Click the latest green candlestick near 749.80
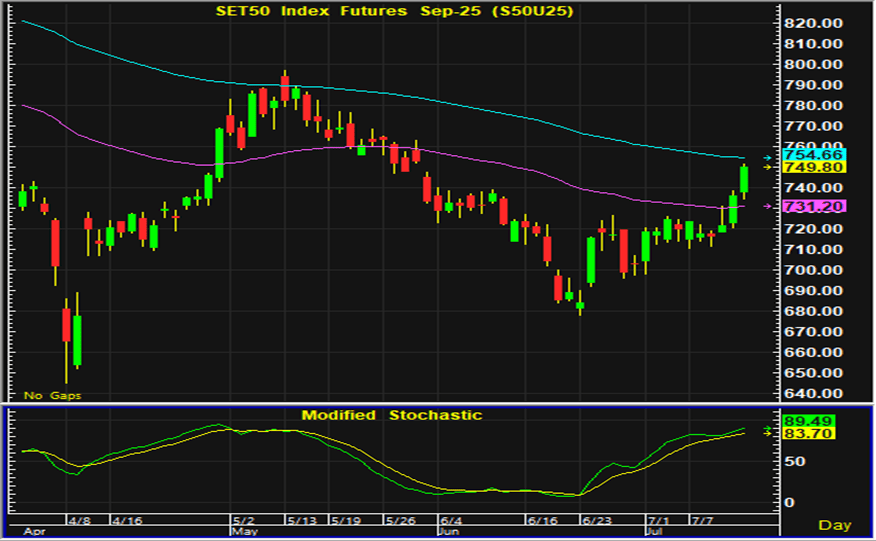Image resolution: width=876 pixels, height=541 pixels. tap(744, 179)
